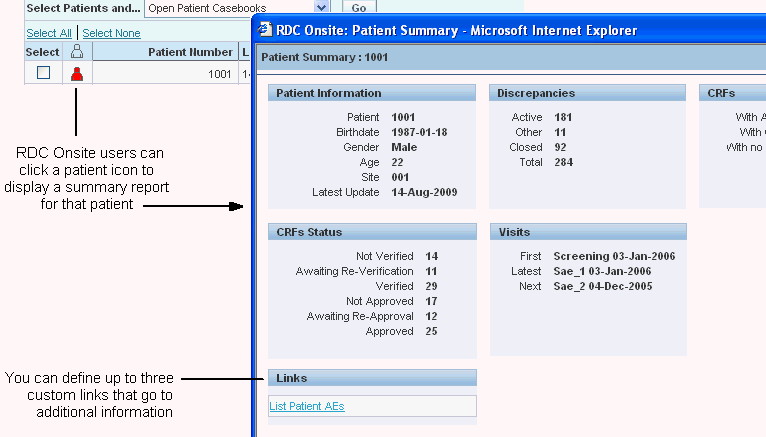Click the Select column header
This screenshot has height=437, width=766.
click(x=43, y=52)
